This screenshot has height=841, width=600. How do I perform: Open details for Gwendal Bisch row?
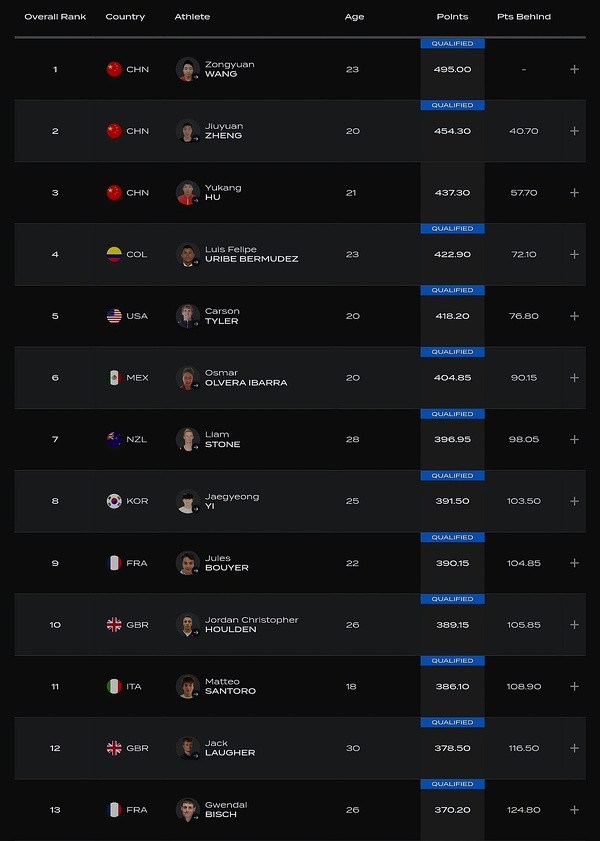click(574, 810)
